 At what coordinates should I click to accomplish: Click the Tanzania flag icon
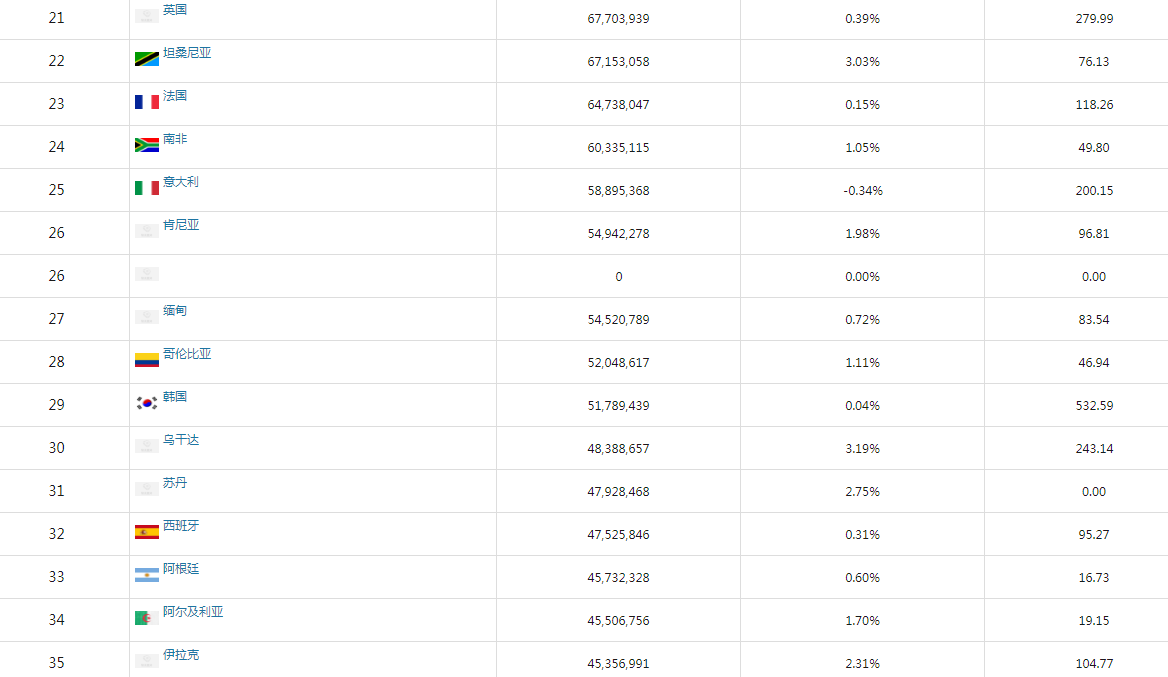click(147, 59)
